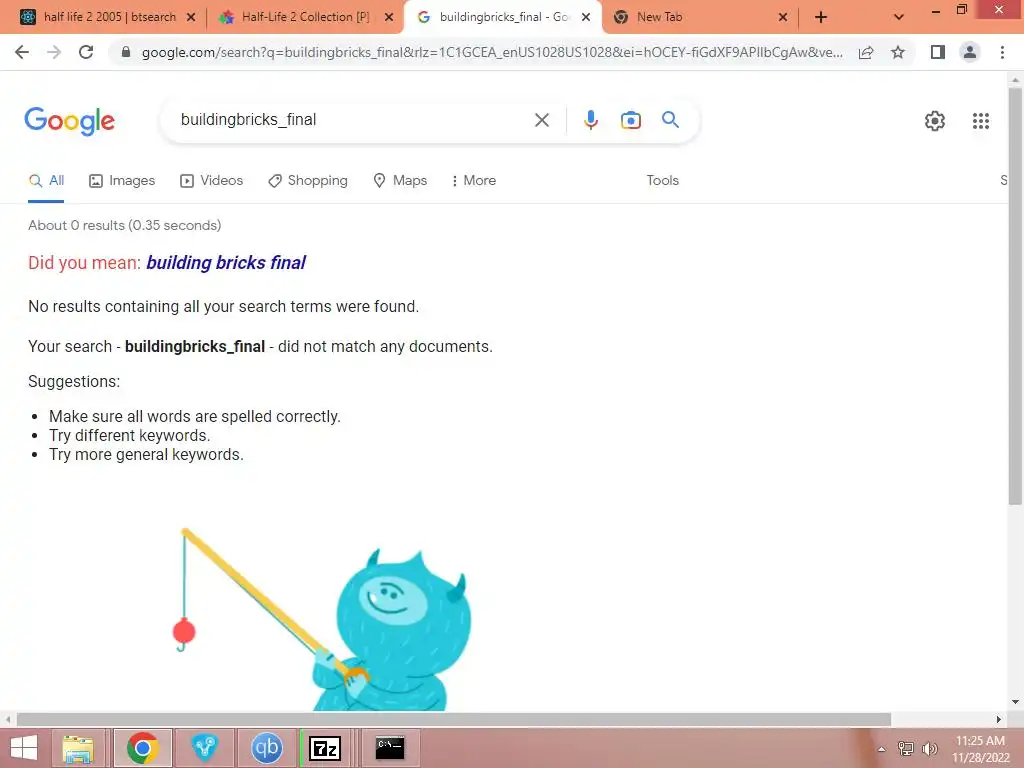This screenshot has height=768, width=1024.
Task: Open the Chrome side panel
Action: [938, 52]
